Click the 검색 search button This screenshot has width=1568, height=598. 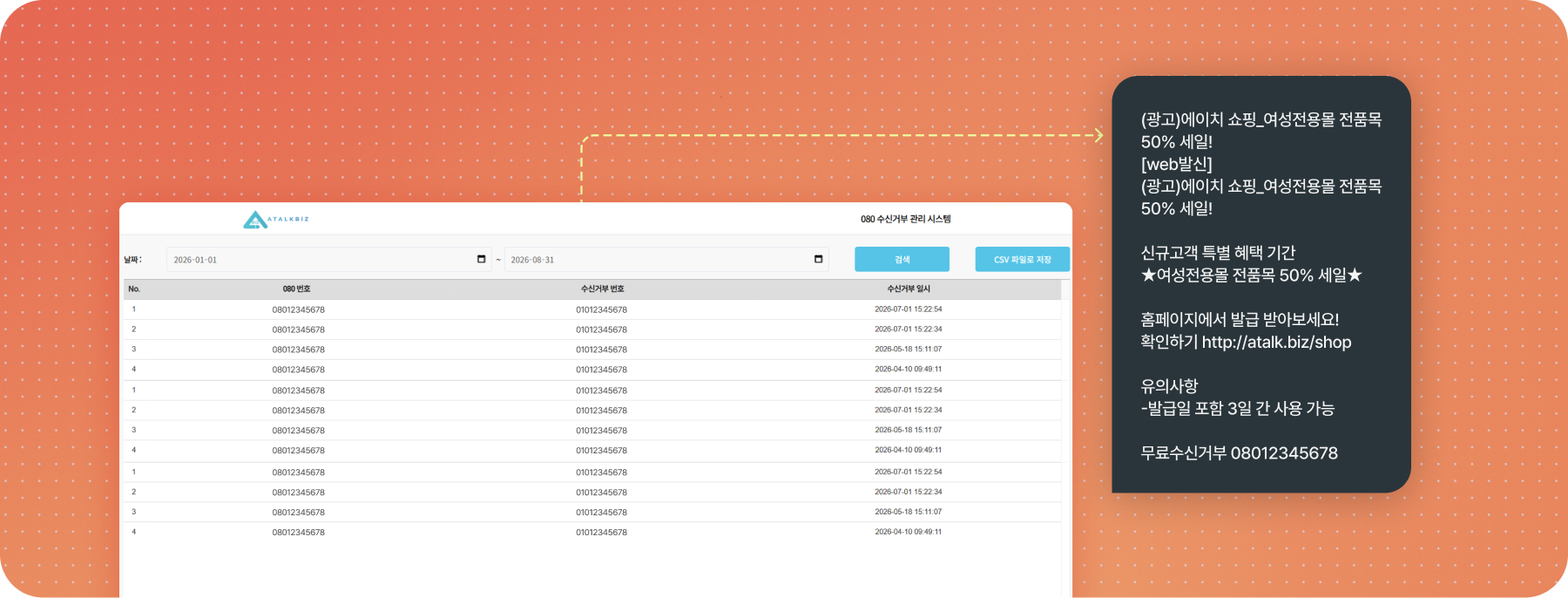pos(902,259)
